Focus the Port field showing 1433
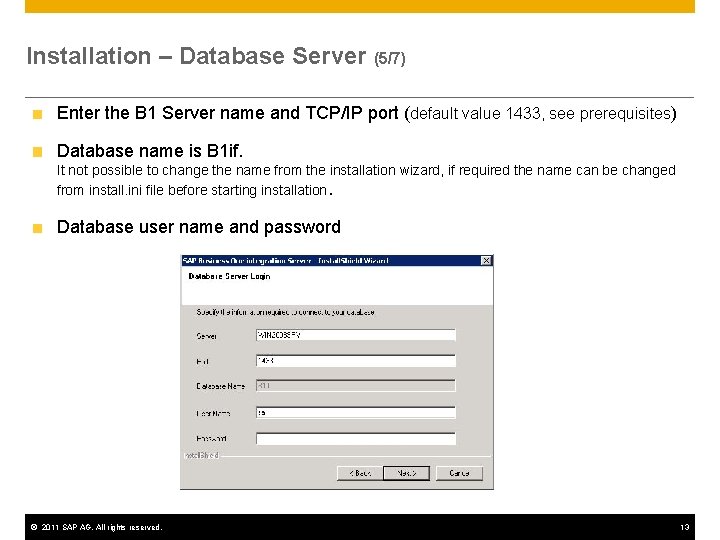 (x=356, y=361)
